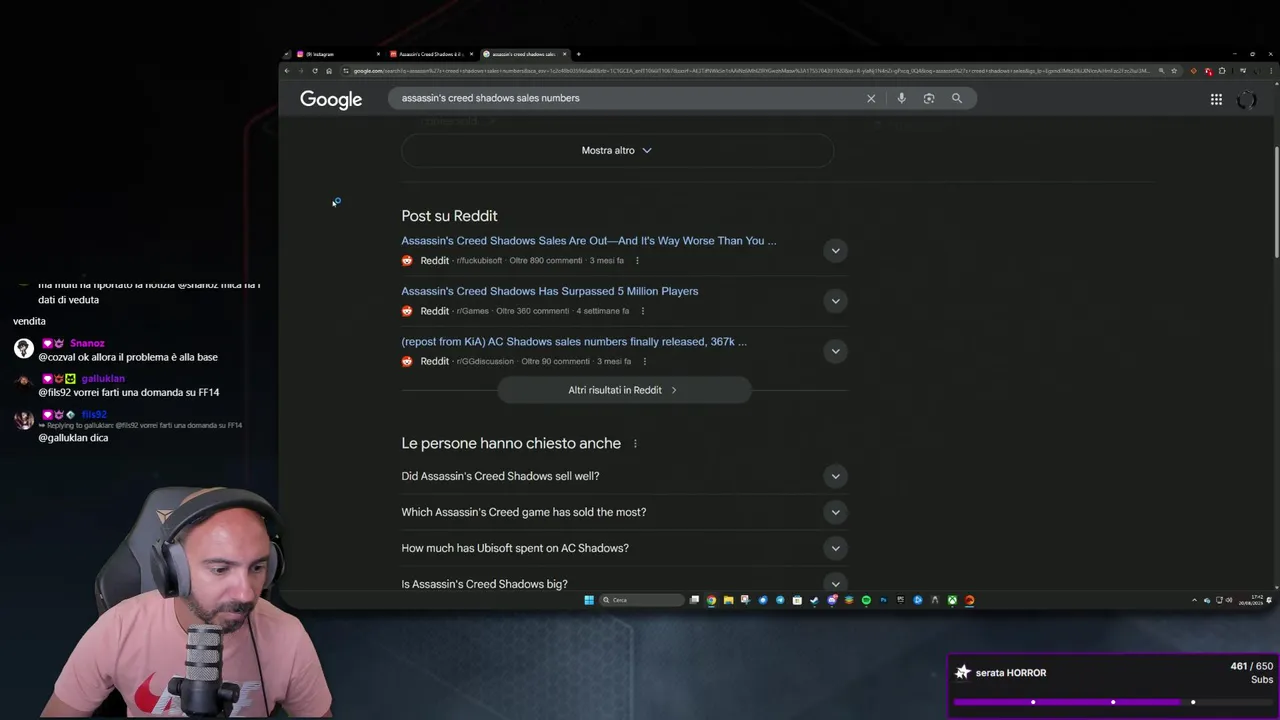The image size is (1280, 720).
Task: Show hidden system tray icons
Action: [1194, 600]
